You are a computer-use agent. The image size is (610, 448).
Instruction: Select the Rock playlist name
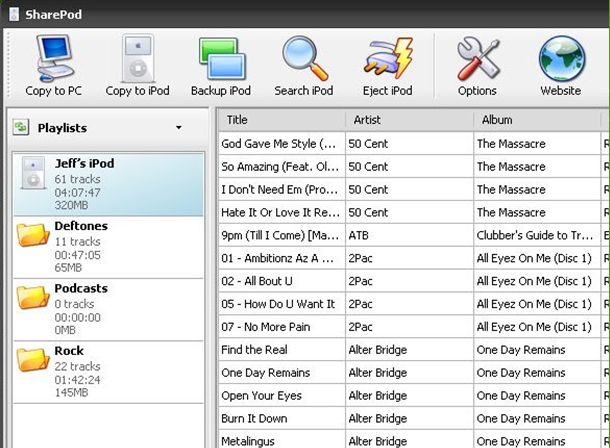[69, 351]
